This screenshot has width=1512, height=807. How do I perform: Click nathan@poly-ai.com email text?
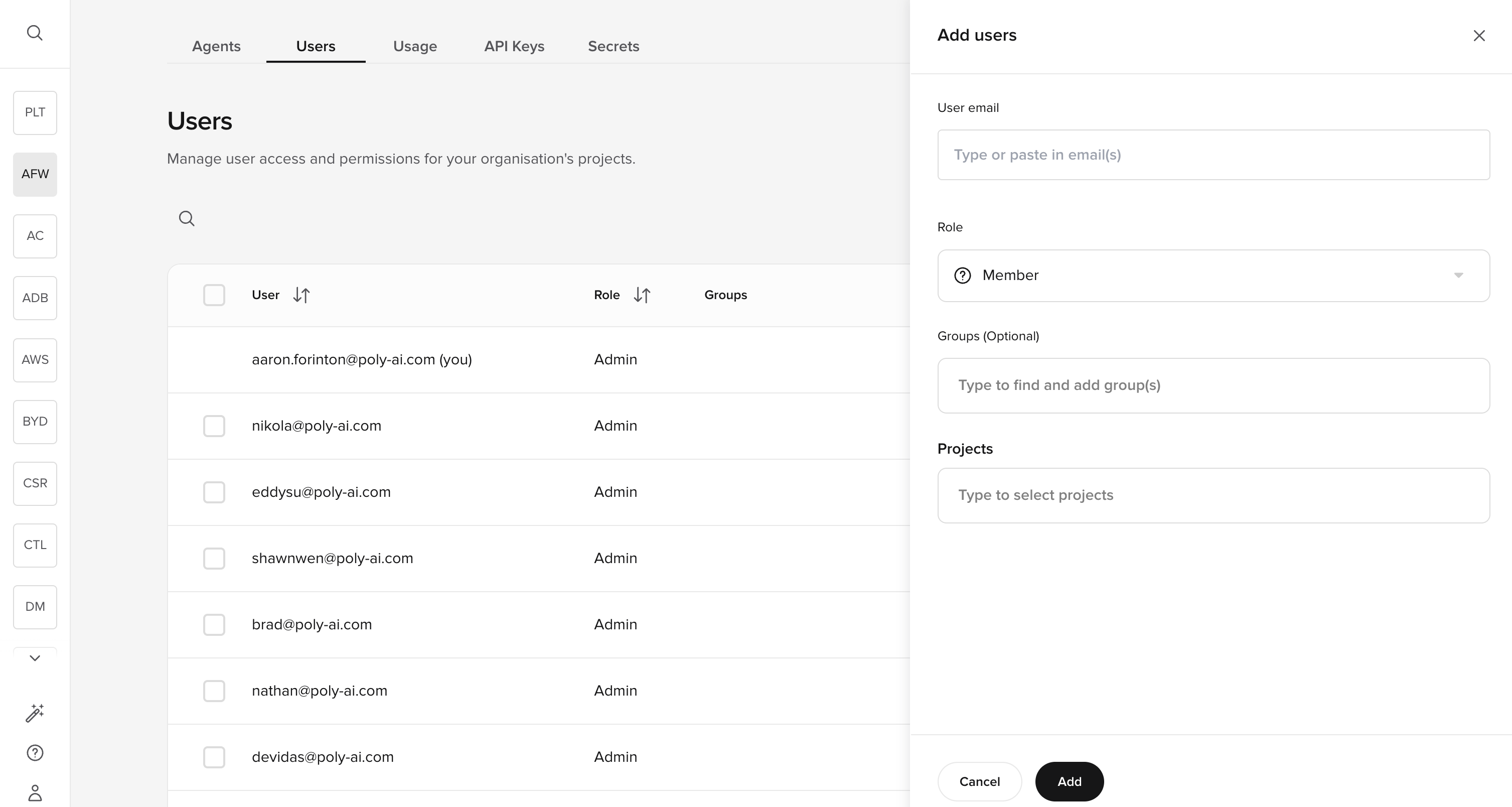[x=319, y=691]
